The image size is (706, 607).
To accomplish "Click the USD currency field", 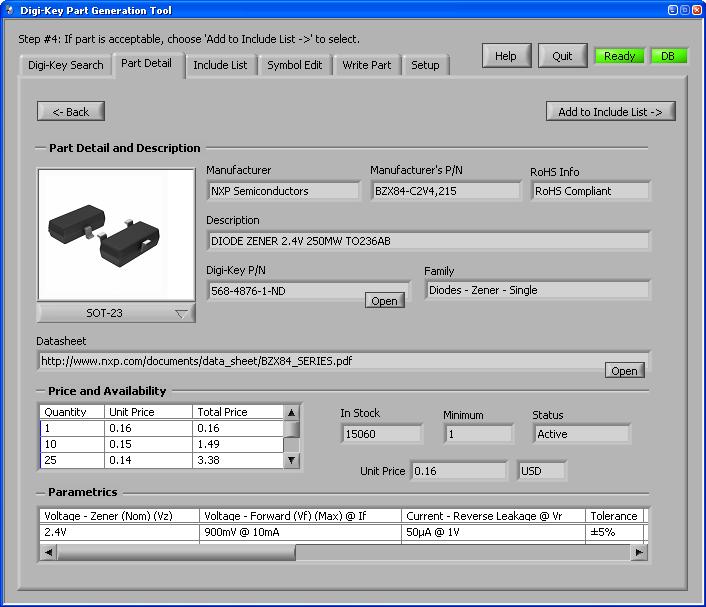I will pos(542,471).
